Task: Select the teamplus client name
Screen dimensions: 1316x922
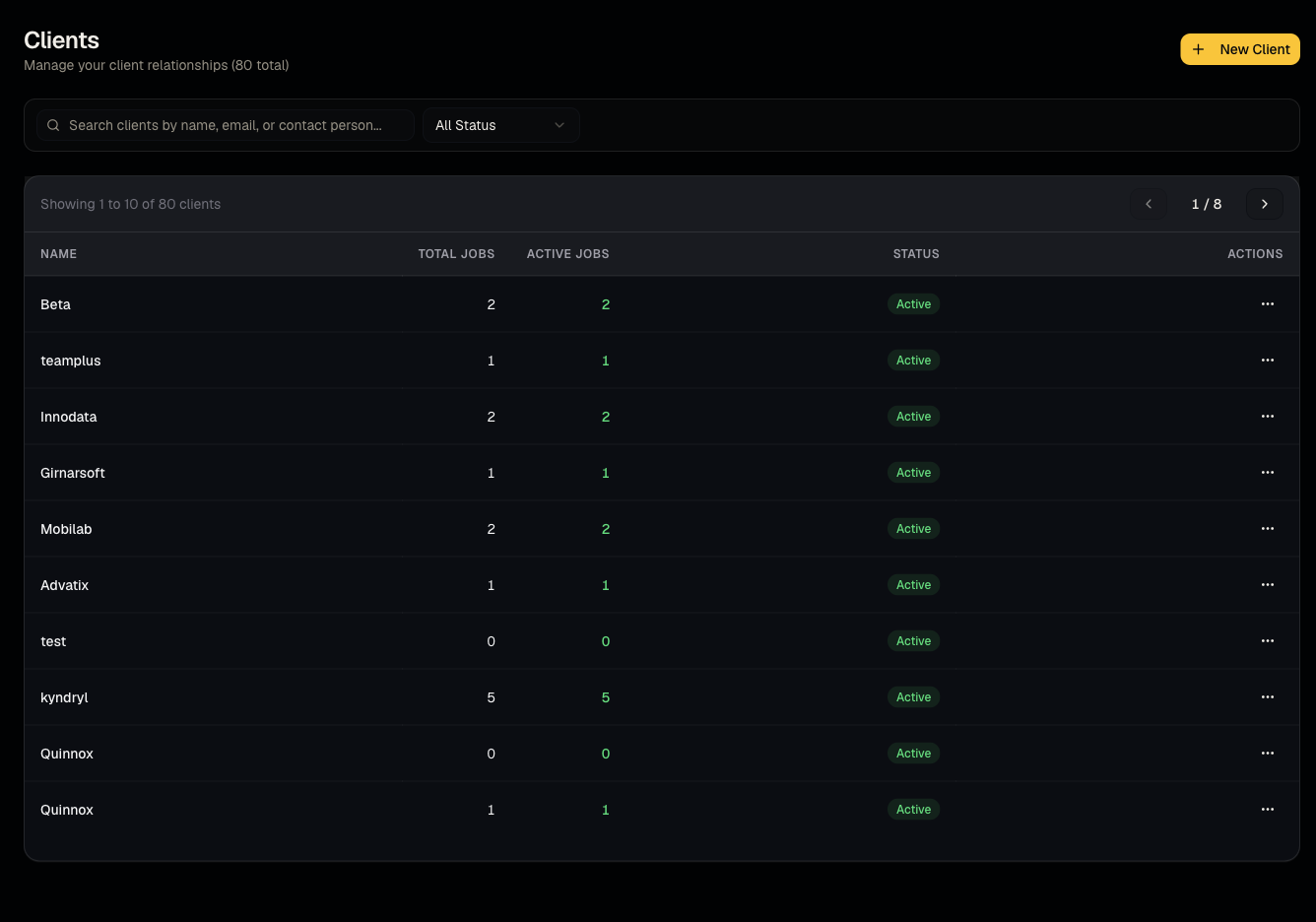Action: pyautogui.click(x=71, y=361)
